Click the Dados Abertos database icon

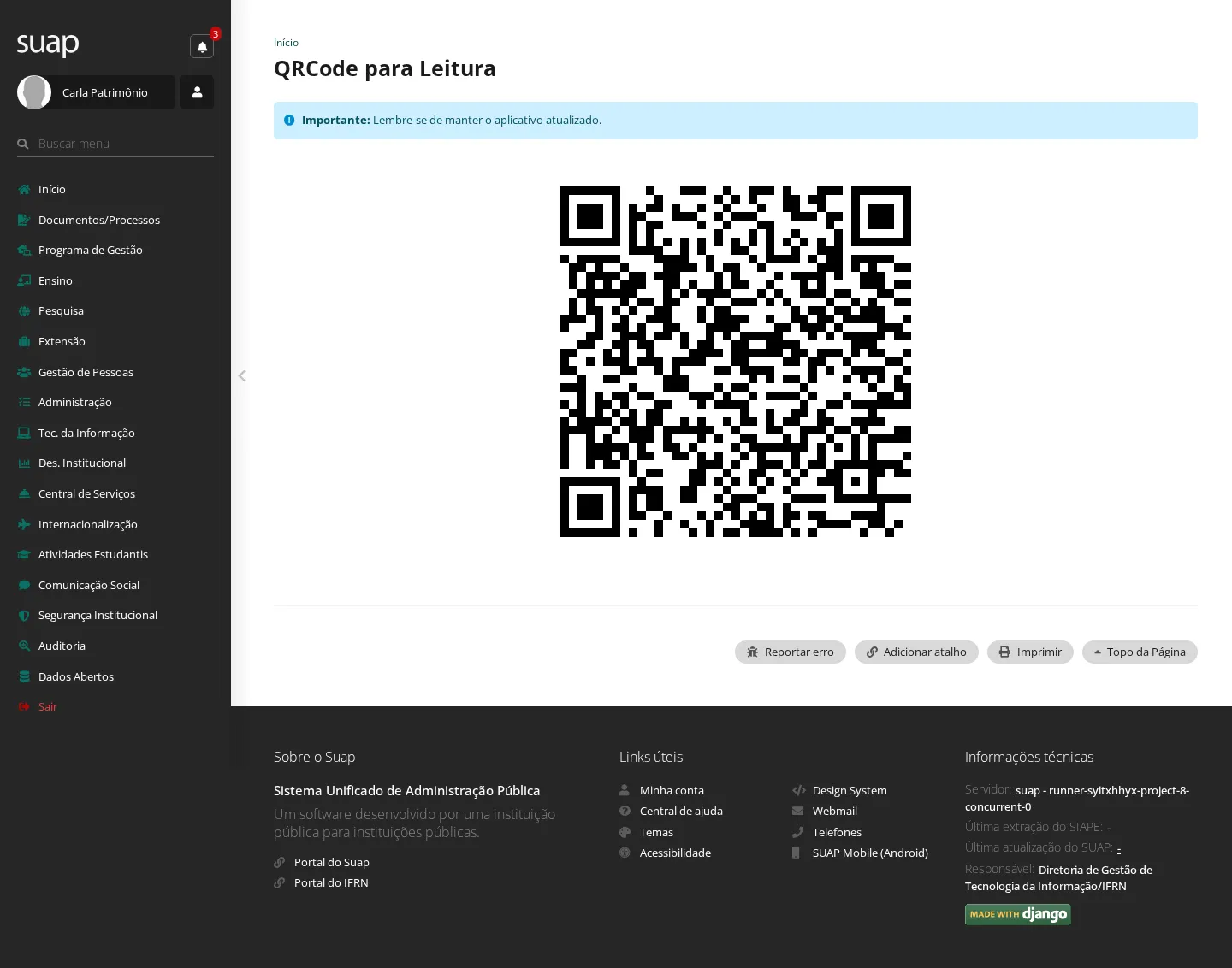[x=24, y=676]
